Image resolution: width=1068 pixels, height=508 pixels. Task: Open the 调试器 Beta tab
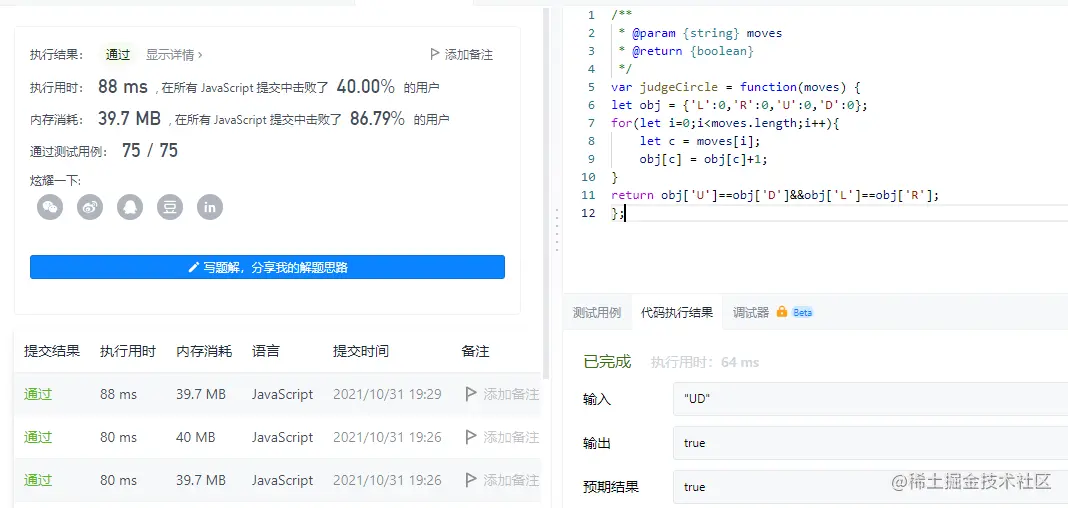[x=772, y=313]
